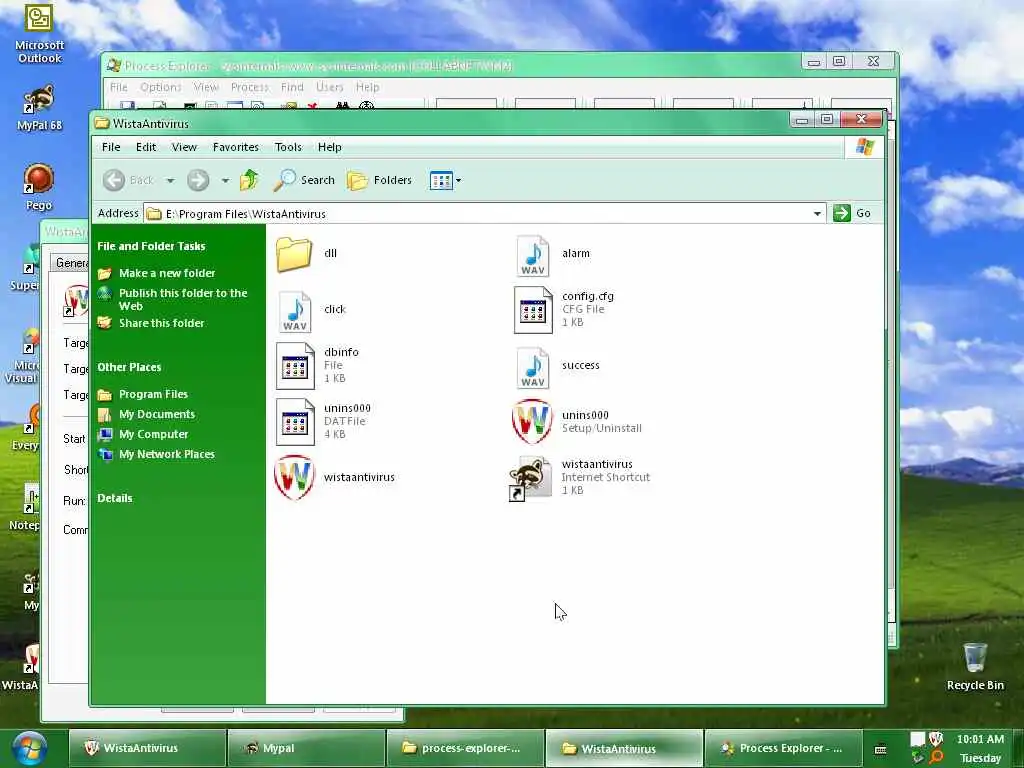Switch to process-explorer folder taskbar button
This screenshot has width=1024, height=768.
464,748
